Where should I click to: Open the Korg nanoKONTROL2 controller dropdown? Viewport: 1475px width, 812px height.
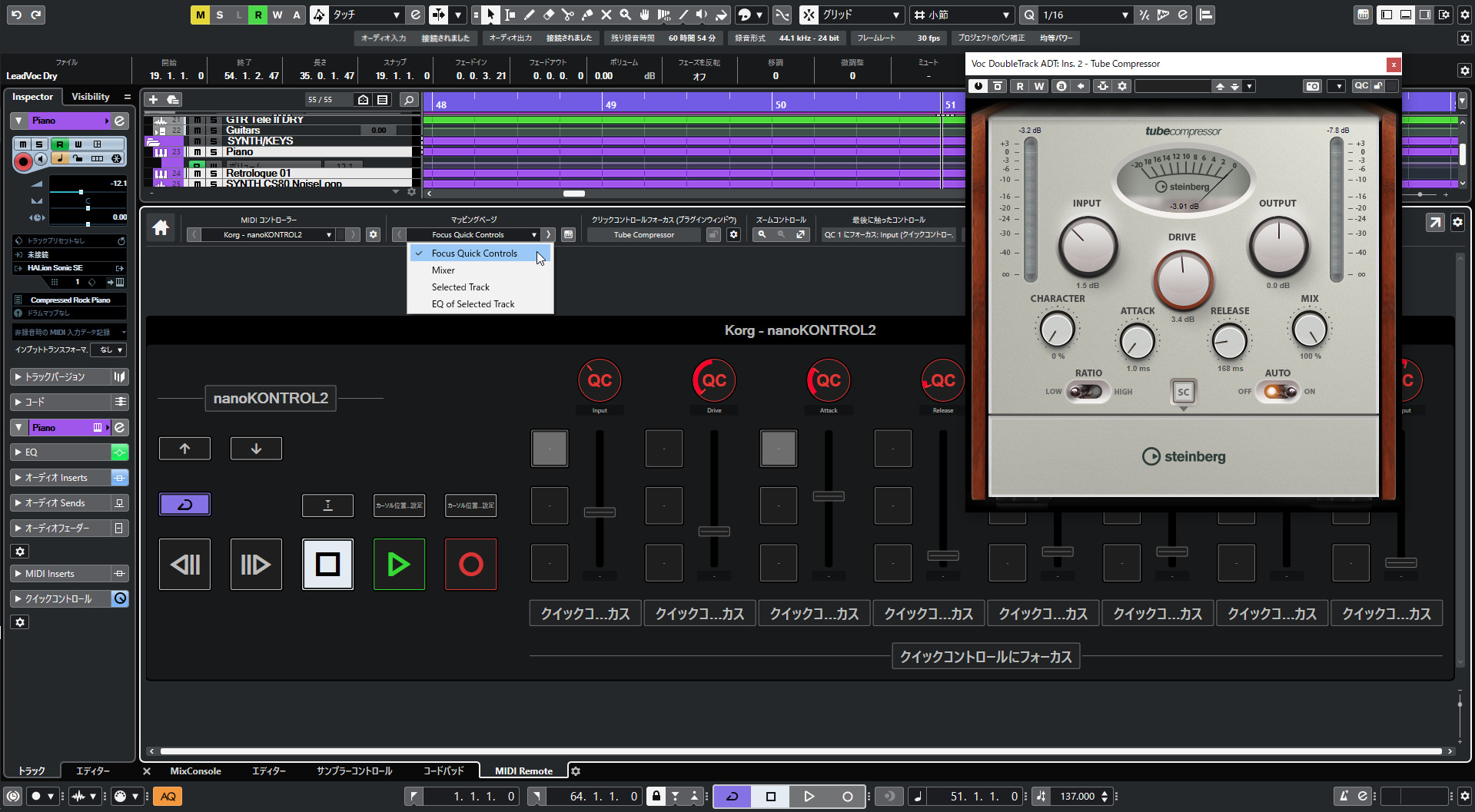click(329, 234)
